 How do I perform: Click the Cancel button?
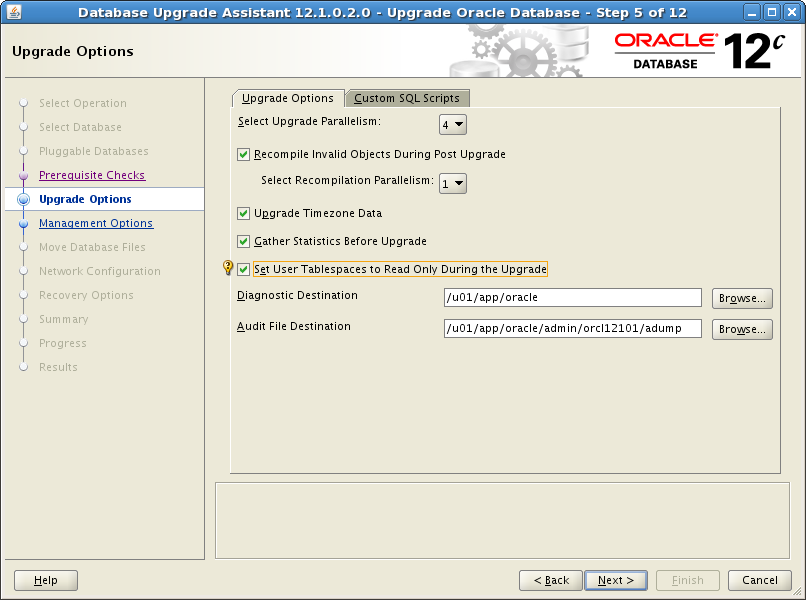pyautogui.click(x=760, y=580)
